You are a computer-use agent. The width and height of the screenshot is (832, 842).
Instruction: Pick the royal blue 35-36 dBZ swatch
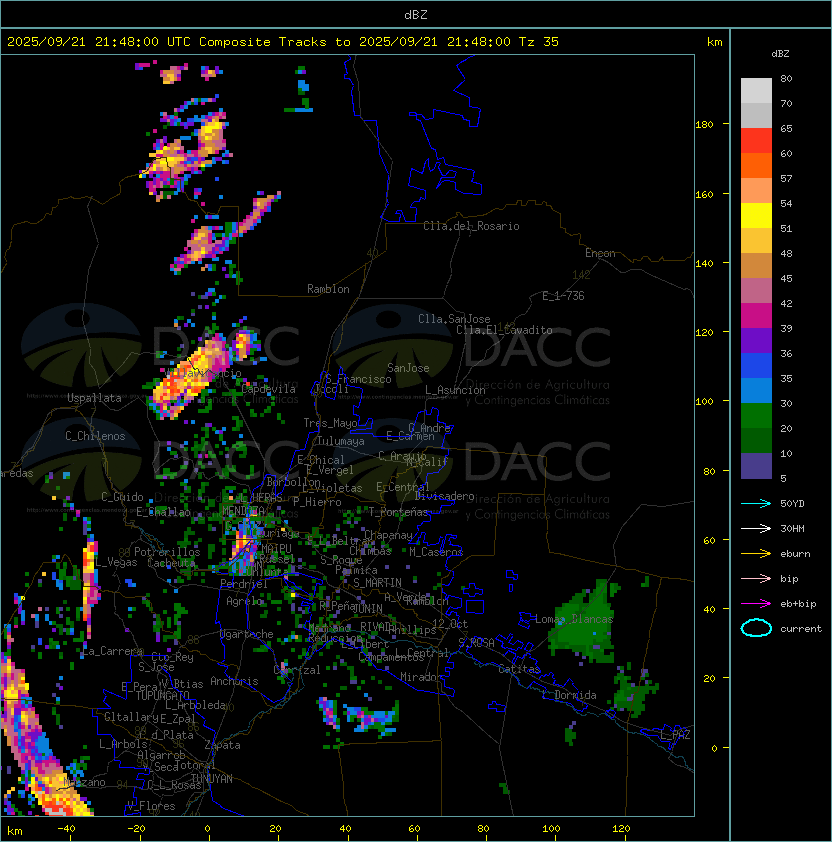[x=756, y=366]
